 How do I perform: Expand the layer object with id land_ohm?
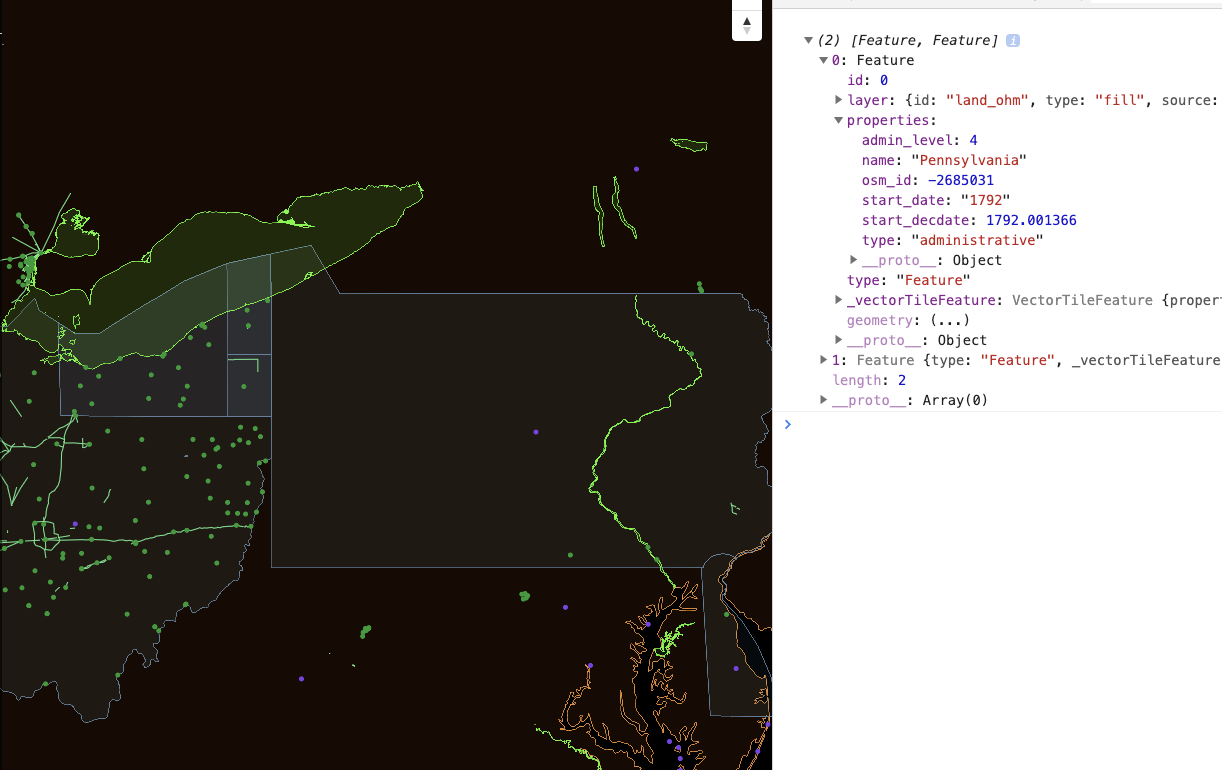838,100
